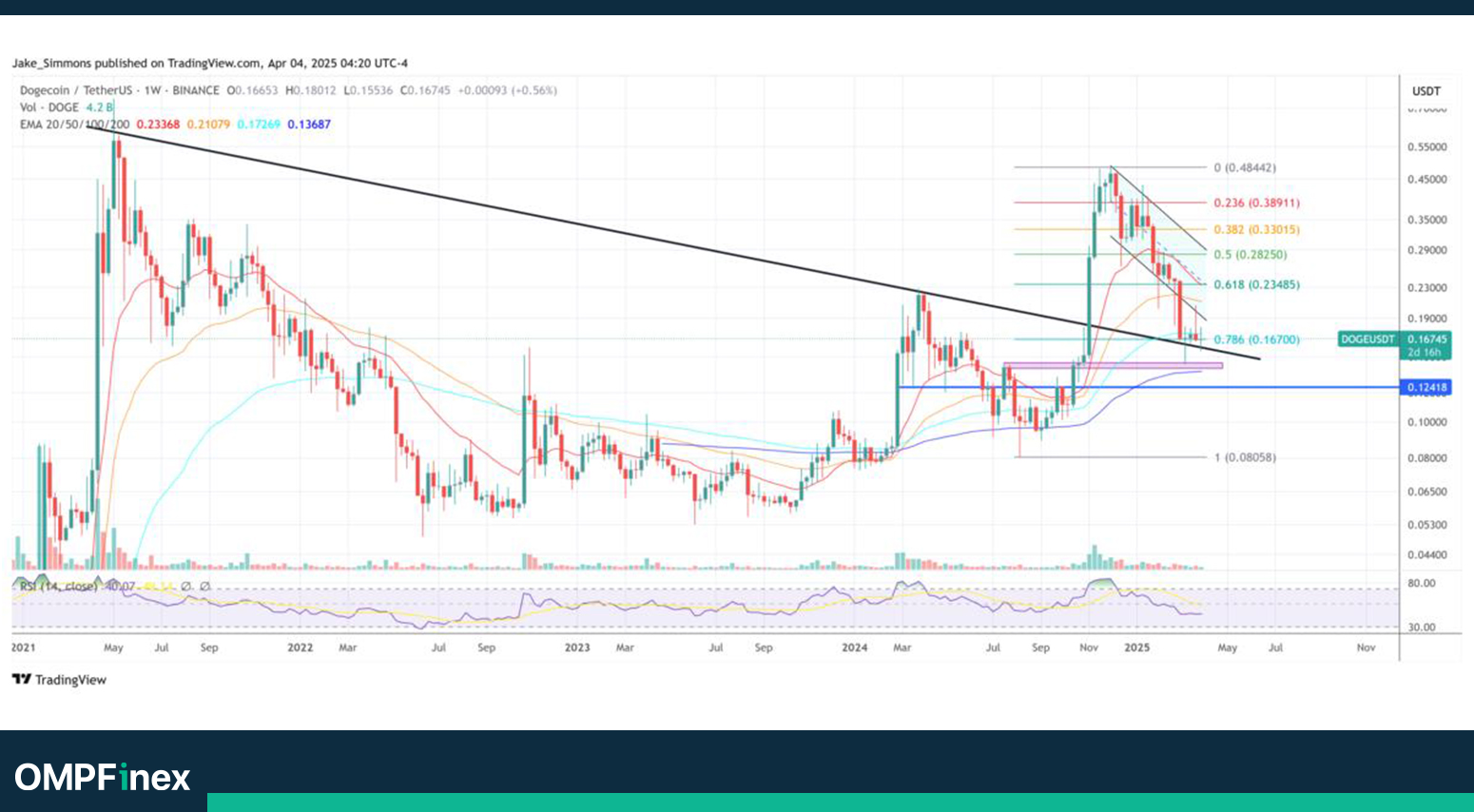This screenshot has width=1474, height=812.
Task: Click the 0.35000 price axis label
Action: pyautogui.click(x=1426, y=220)
